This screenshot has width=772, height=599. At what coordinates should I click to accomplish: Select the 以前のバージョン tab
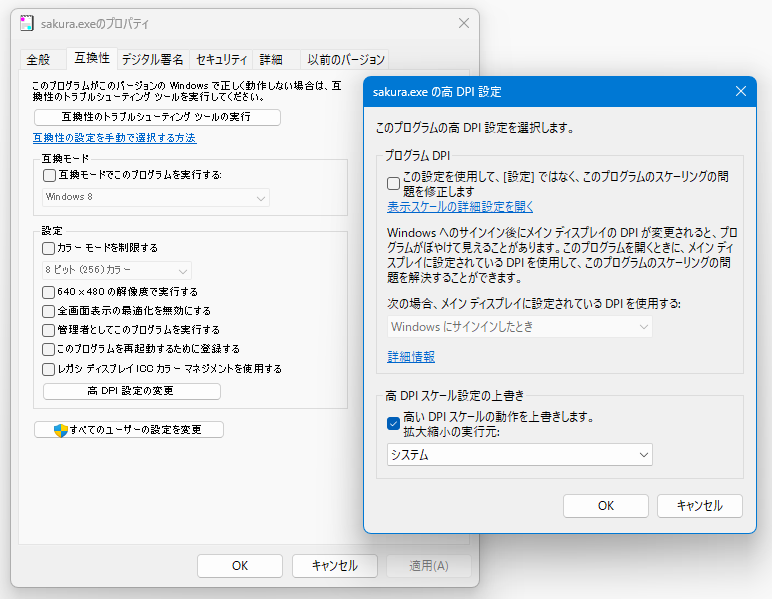pos(345,59)
